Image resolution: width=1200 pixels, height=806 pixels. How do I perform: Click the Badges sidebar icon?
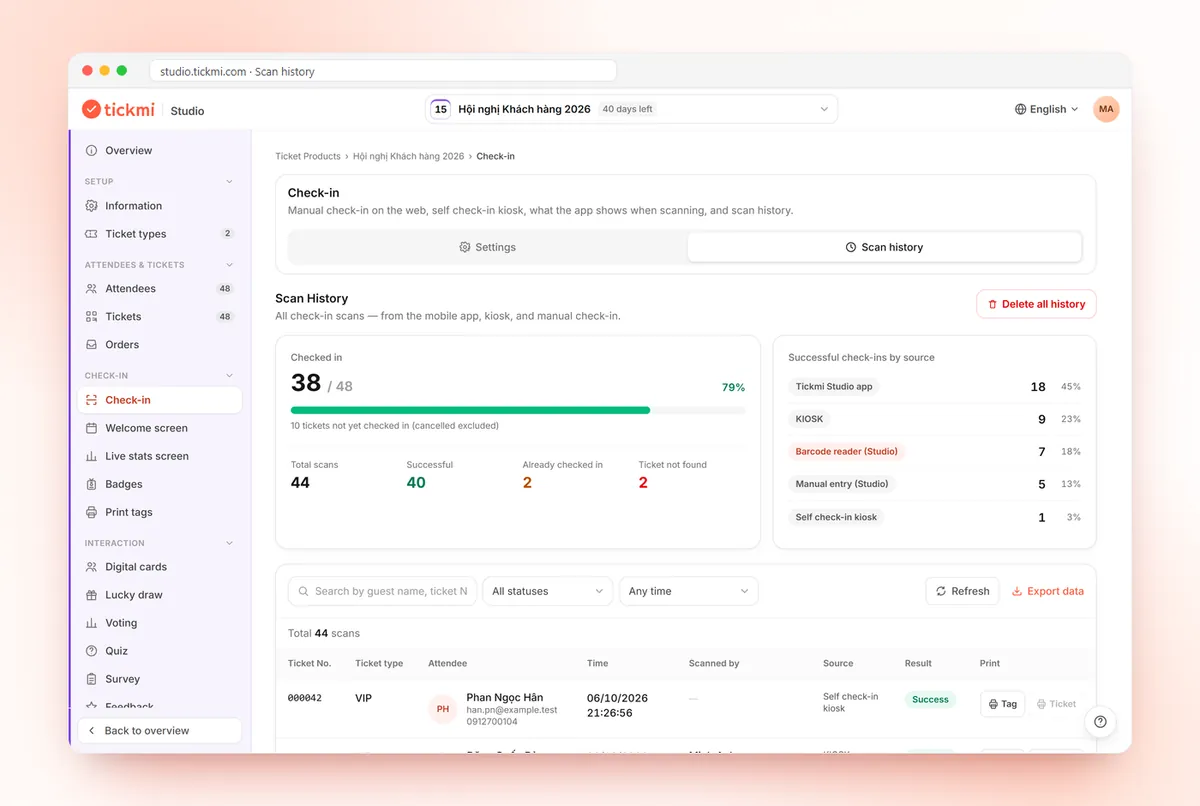[x=92, y=484]
